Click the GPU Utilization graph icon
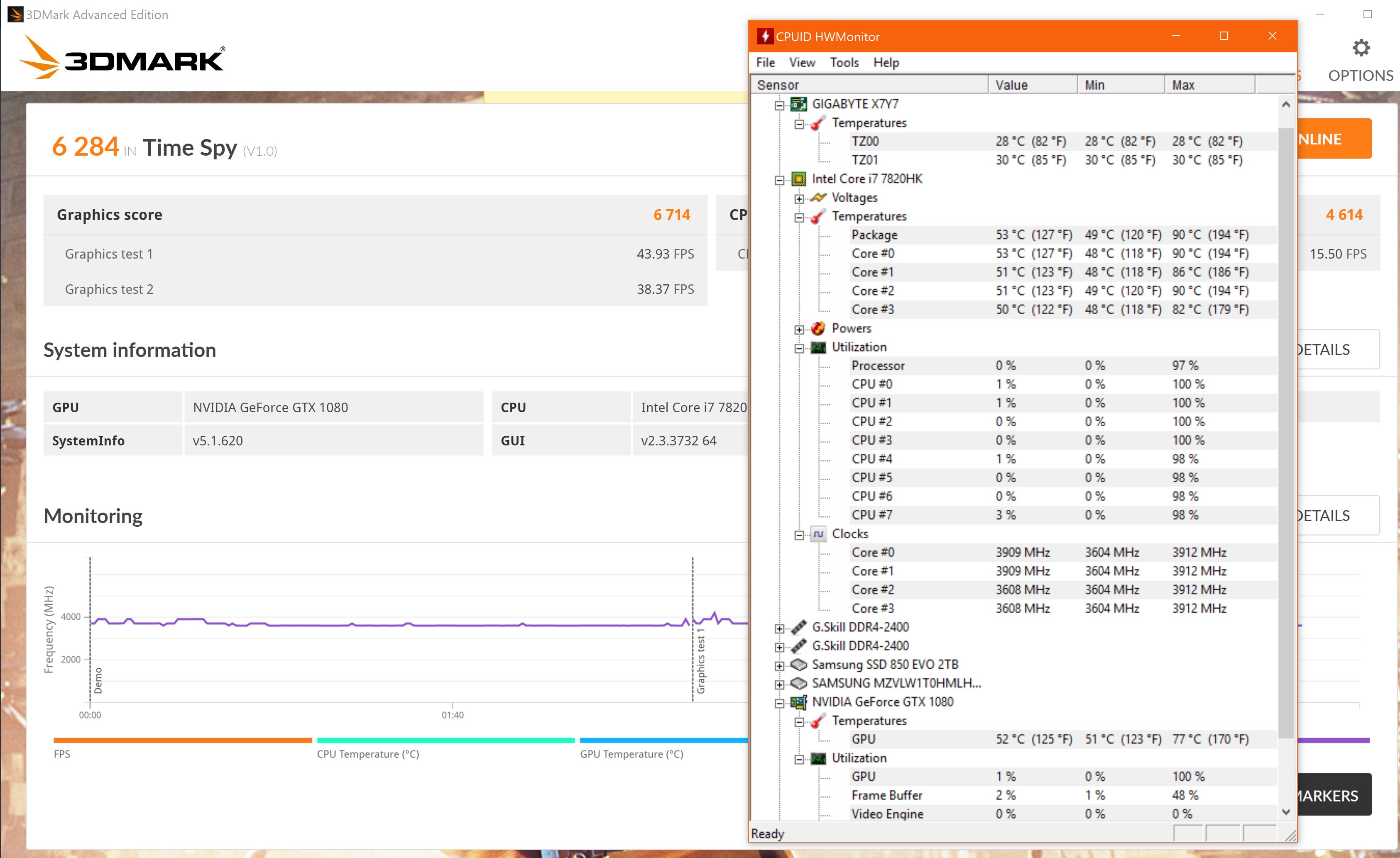 coord(818,758)
